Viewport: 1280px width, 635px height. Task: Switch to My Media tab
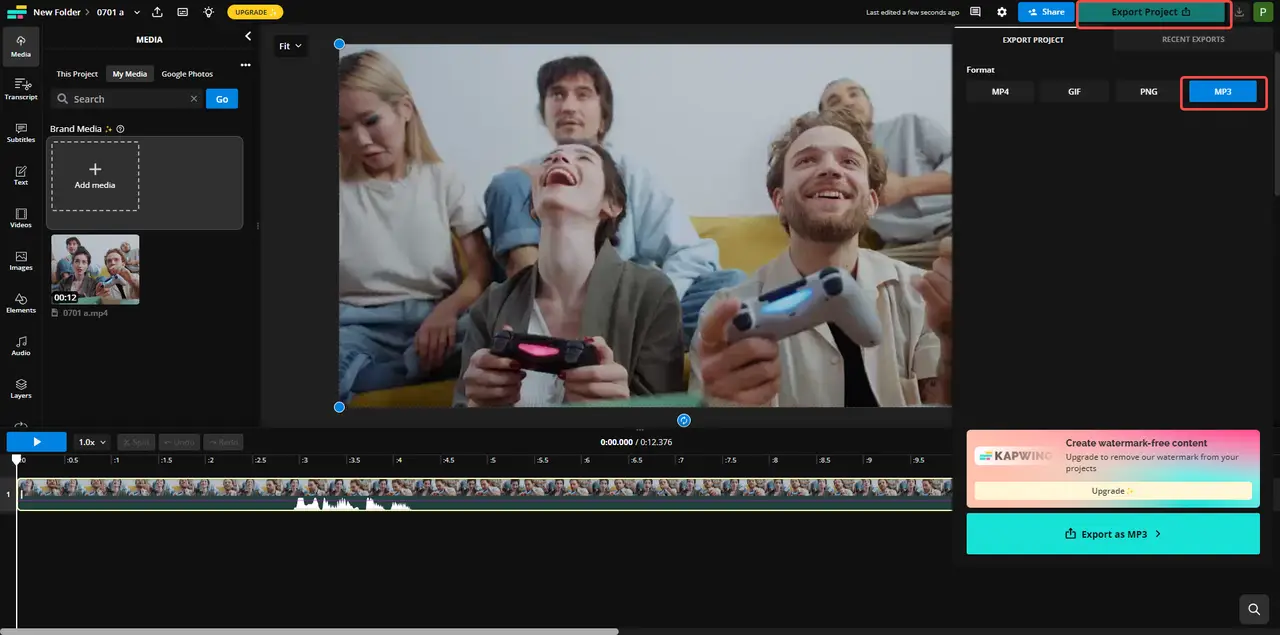(129, 74)
